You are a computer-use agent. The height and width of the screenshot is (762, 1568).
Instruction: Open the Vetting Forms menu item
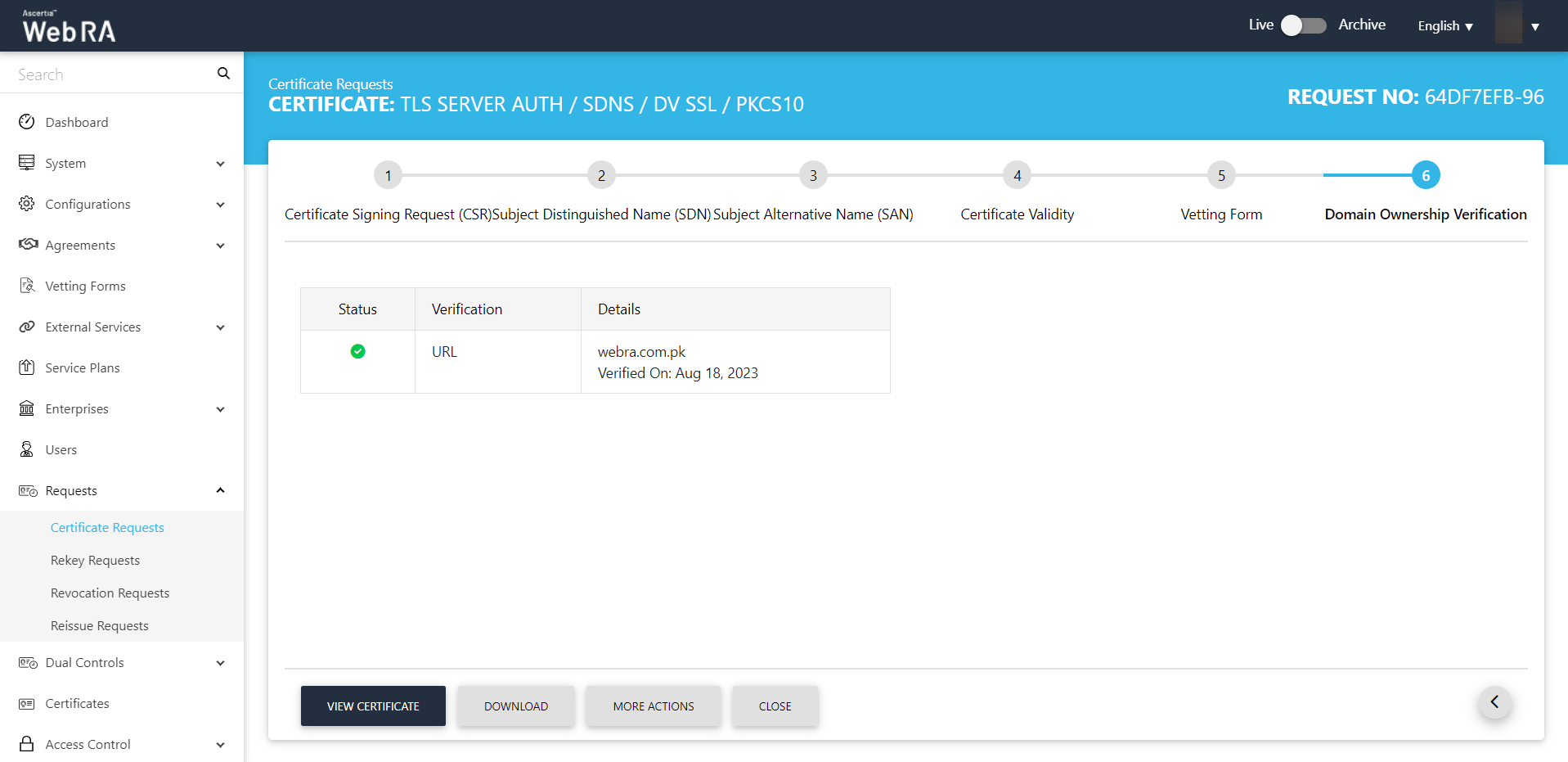pos(85,286)
